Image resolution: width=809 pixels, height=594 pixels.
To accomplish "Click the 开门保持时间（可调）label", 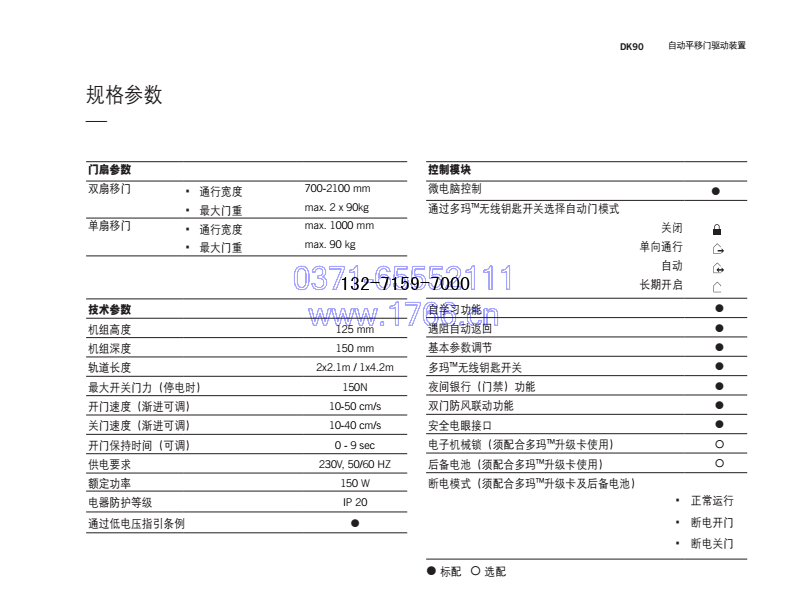I will click(x=139, y=445).
